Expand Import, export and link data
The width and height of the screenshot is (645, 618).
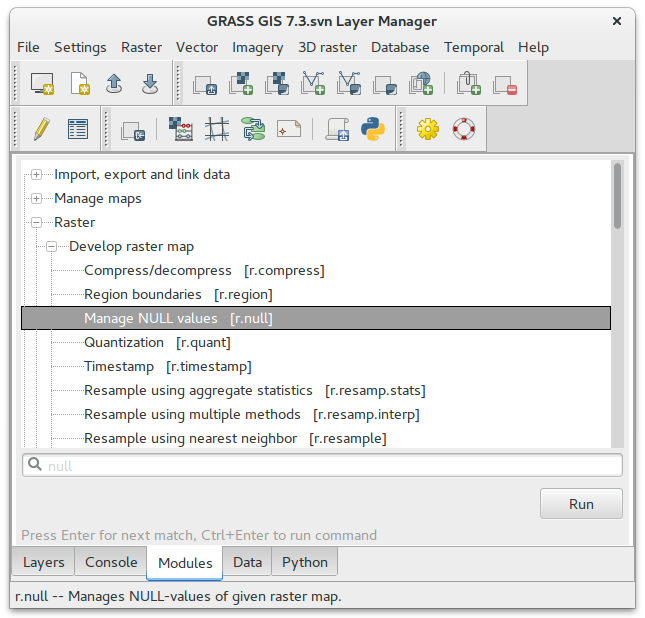point(36,174)
